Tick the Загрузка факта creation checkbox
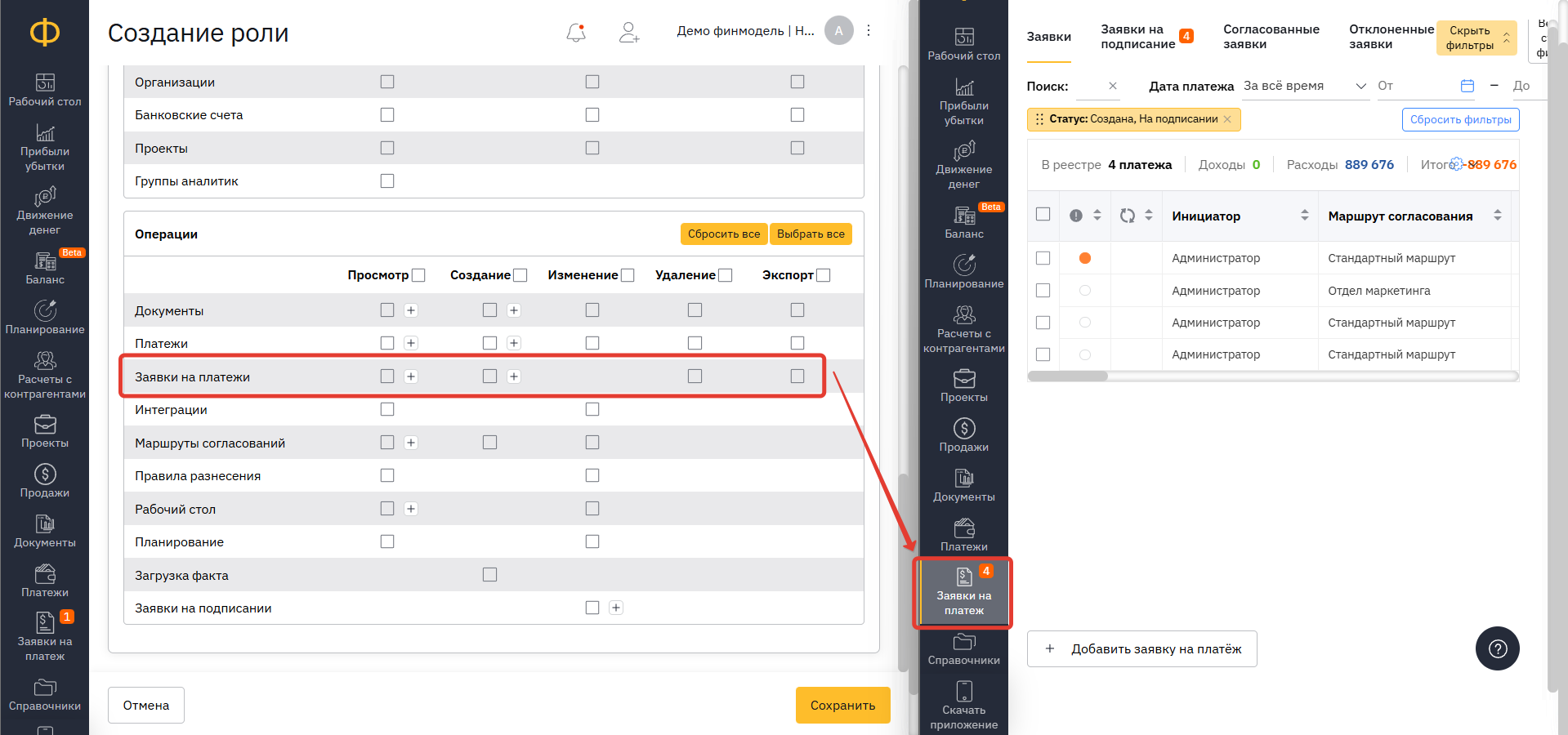This screenshot has height=735, width=1568. tap(489, 575)
